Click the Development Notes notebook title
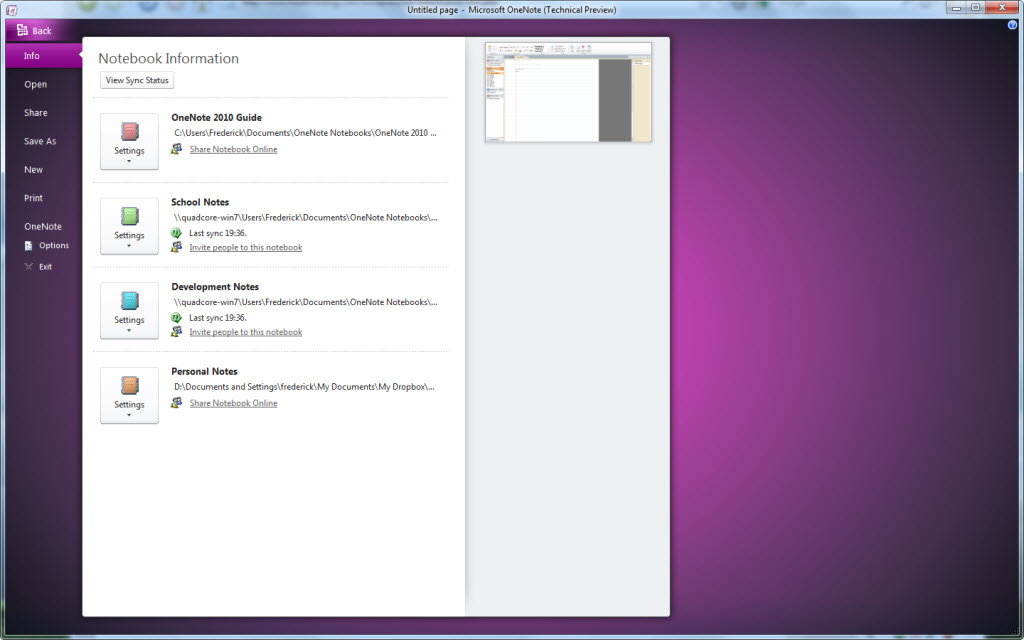Image resolution: width=1024 pixels, height=640 pixels. pos(215,287)
